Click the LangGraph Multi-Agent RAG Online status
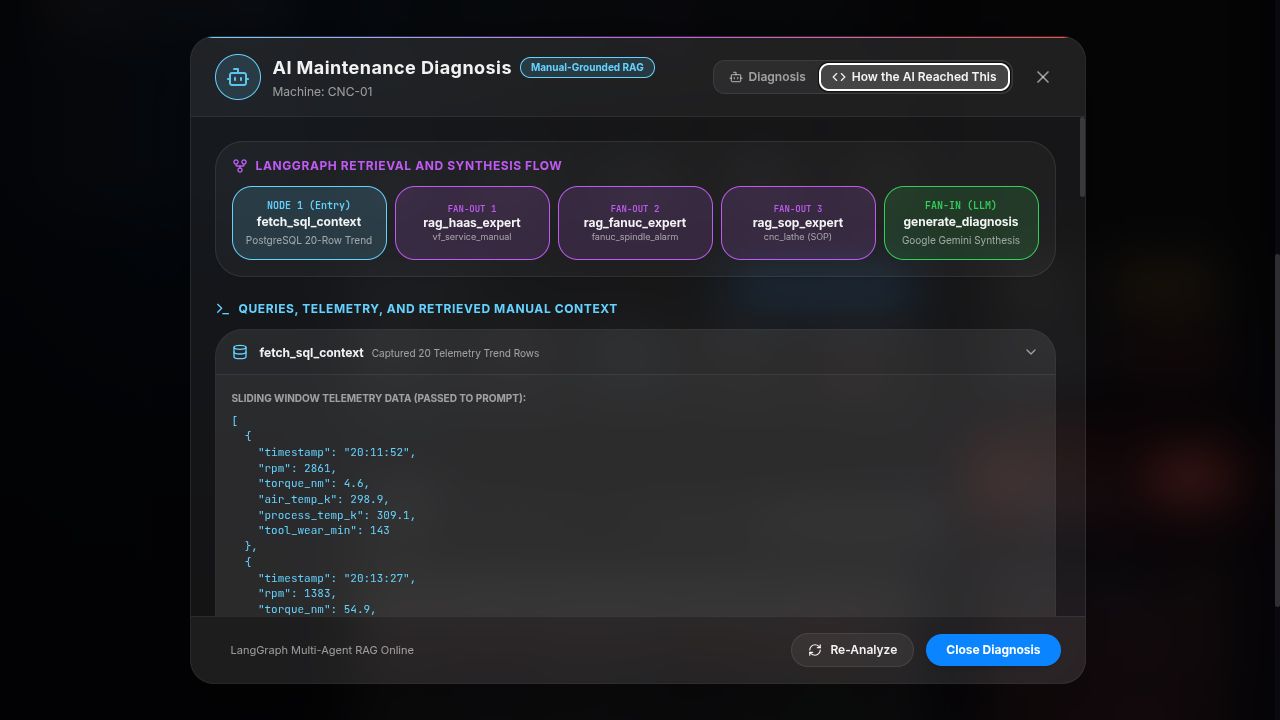 coord(322,650)
